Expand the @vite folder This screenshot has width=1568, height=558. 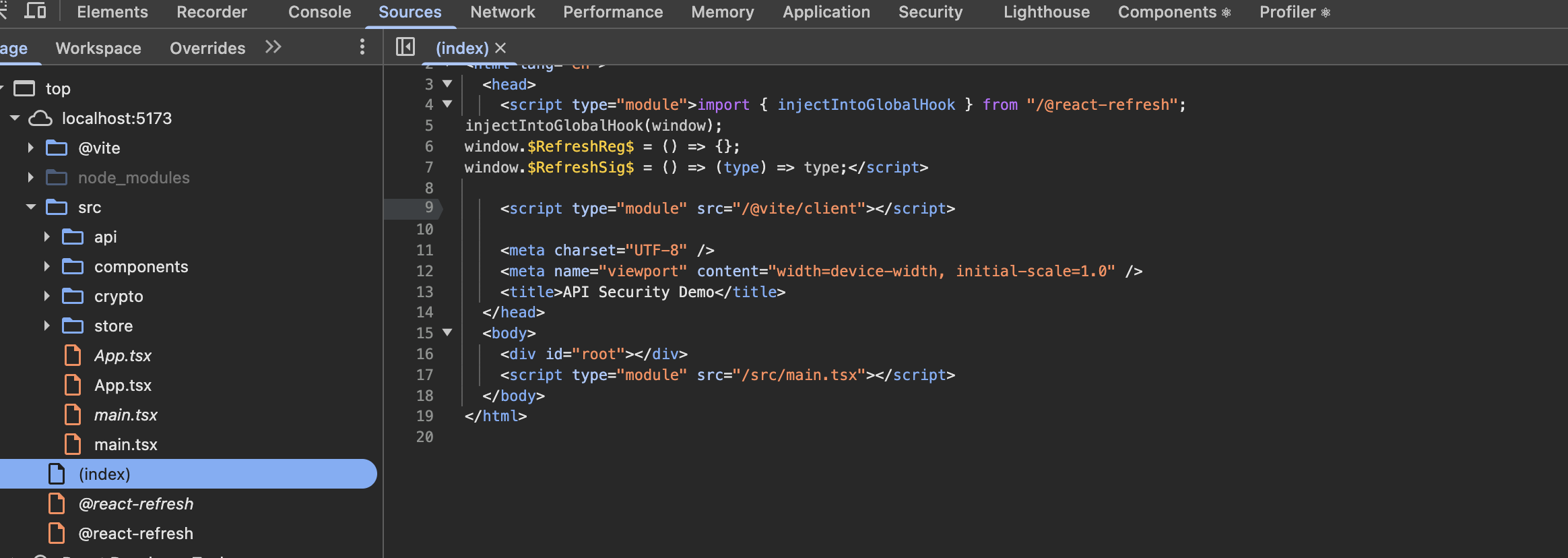click(x=30, y=148)
